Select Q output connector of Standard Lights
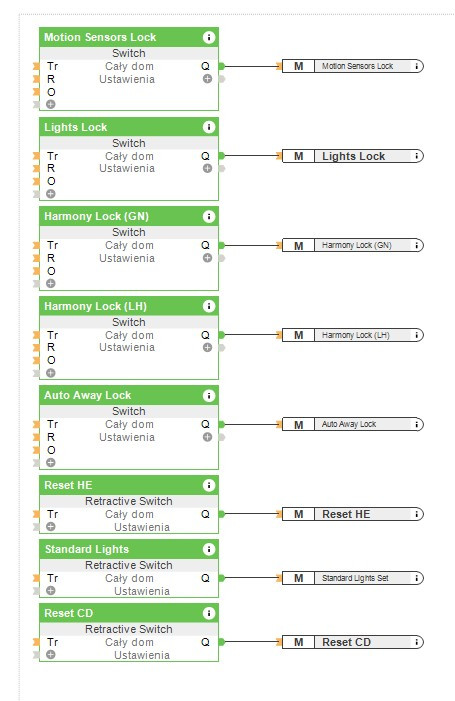This screenshot has height=701, width=455. click(x=222, y=578)
